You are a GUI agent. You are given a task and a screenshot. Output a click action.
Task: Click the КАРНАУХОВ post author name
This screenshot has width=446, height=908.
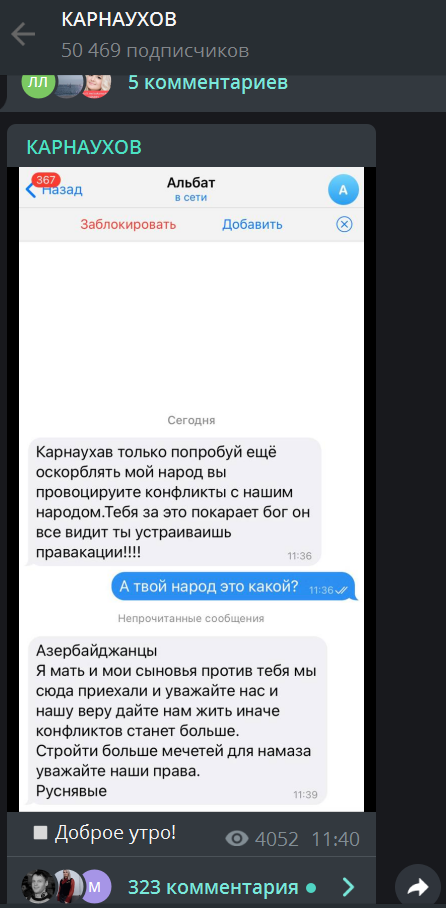(x=84, y=147)
